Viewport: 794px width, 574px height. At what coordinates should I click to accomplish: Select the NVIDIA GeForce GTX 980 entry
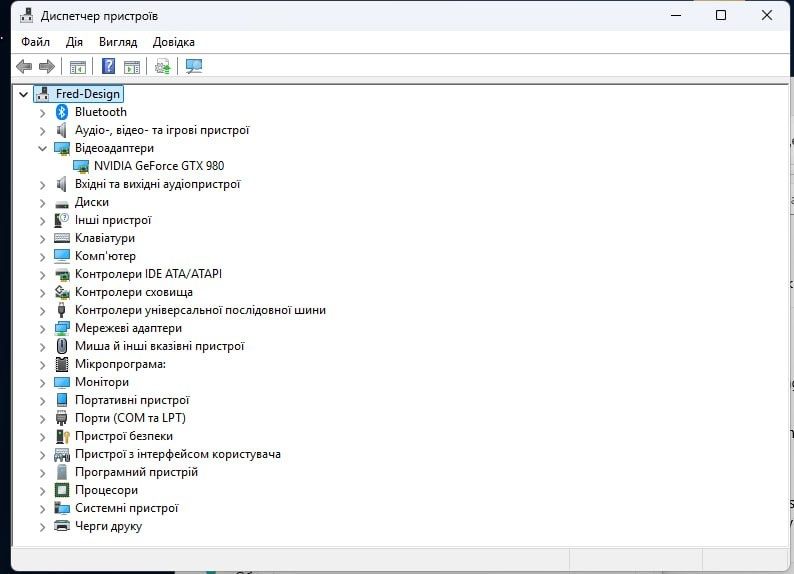pos(159,166)
